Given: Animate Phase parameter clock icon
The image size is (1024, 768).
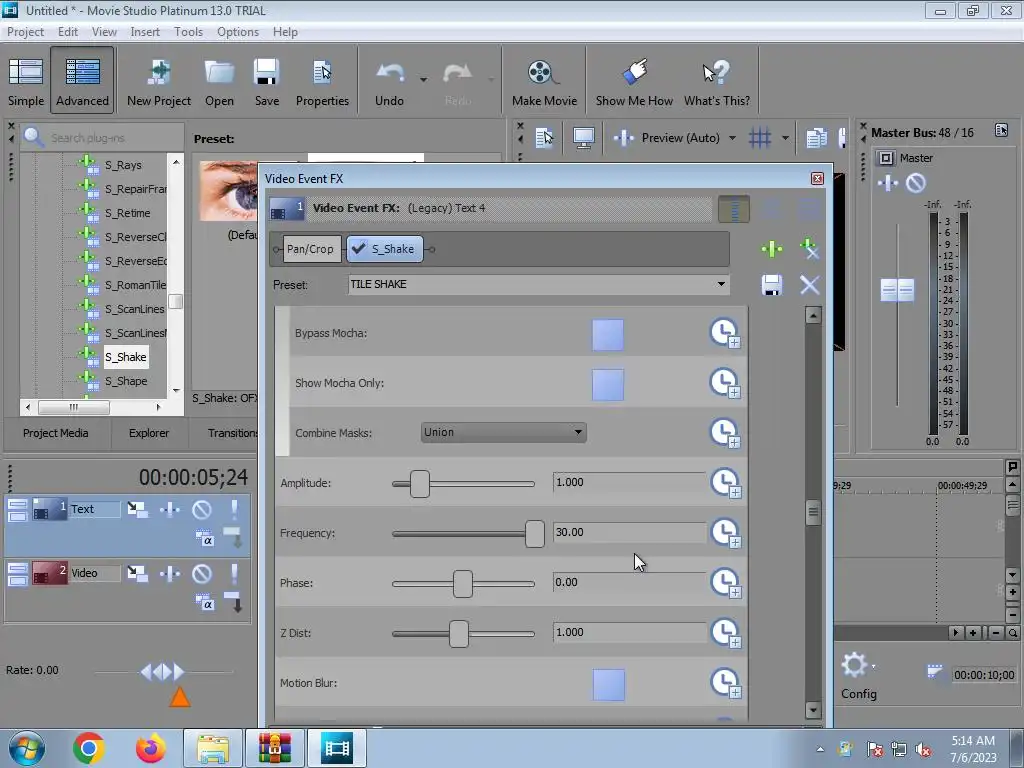Looking at the screenshot, I should coord(725,583).
